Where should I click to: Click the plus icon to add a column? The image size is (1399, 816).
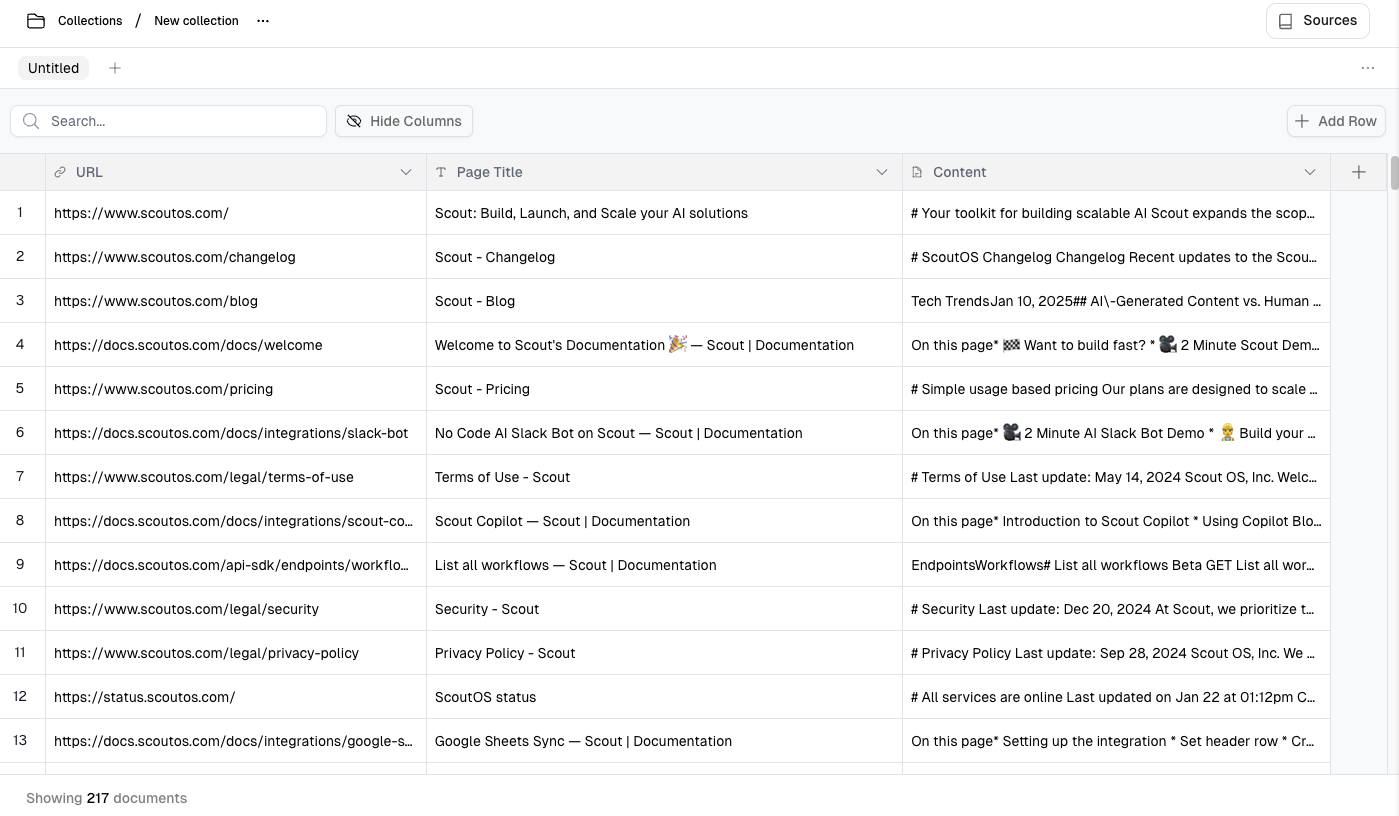point(1358,172)
